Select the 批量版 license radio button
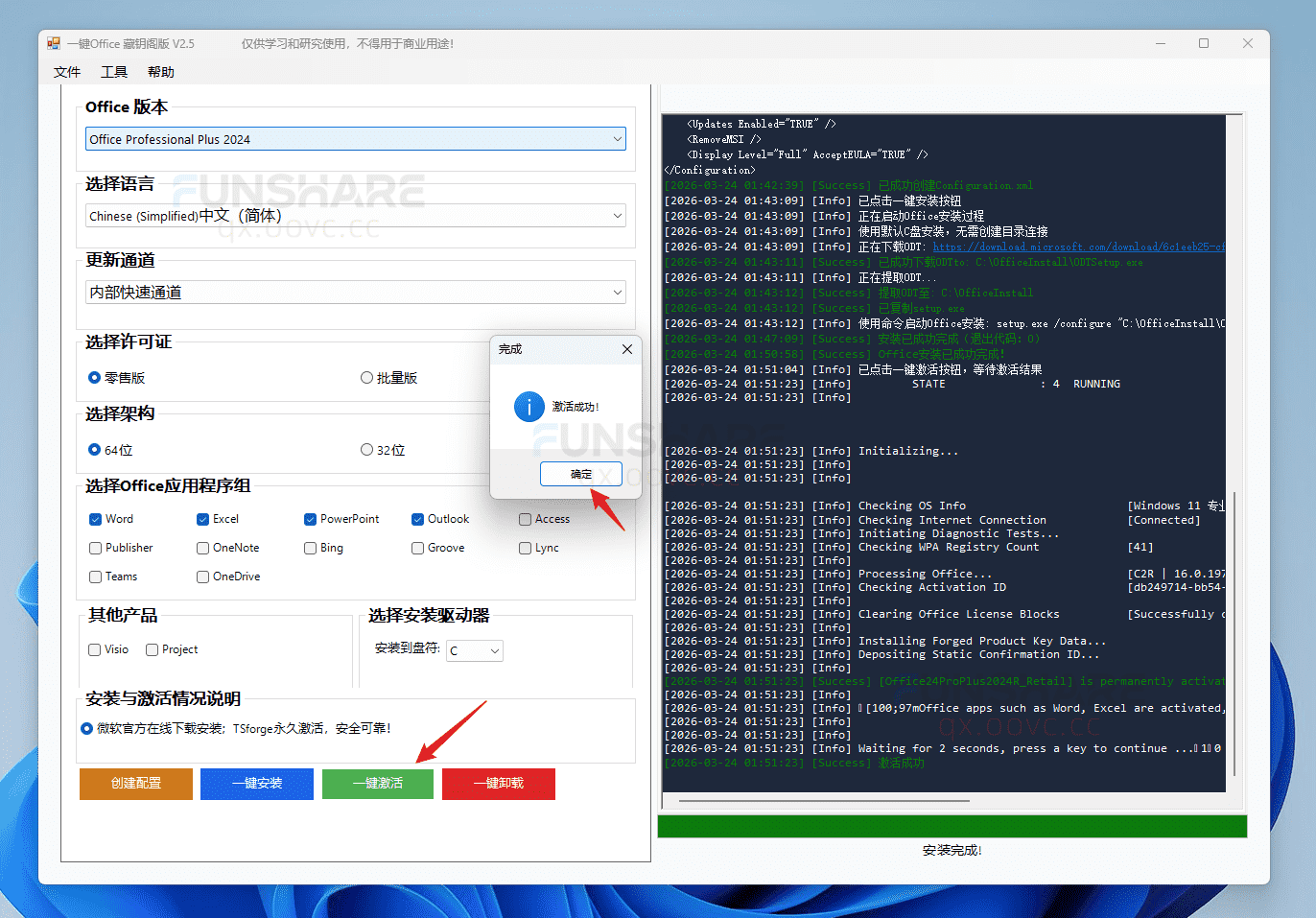 [x=366, y=377]
